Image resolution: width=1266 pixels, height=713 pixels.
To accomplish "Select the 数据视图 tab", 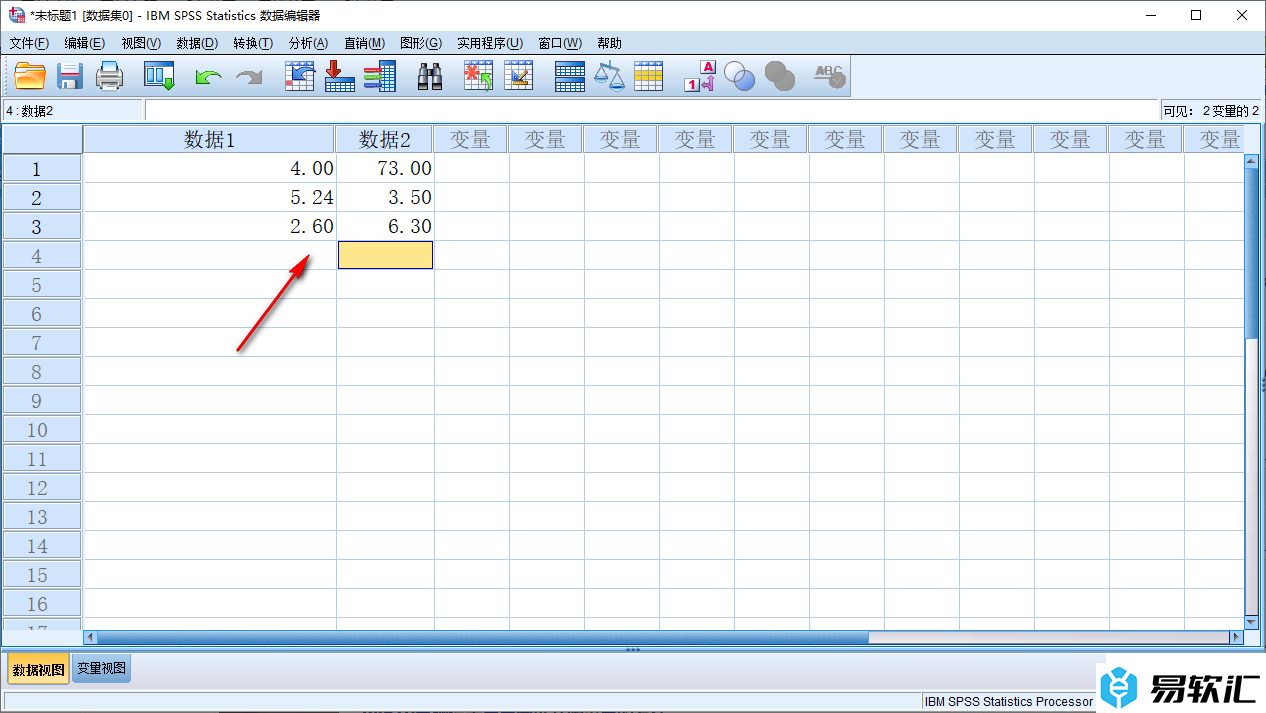I will point(38,669).
